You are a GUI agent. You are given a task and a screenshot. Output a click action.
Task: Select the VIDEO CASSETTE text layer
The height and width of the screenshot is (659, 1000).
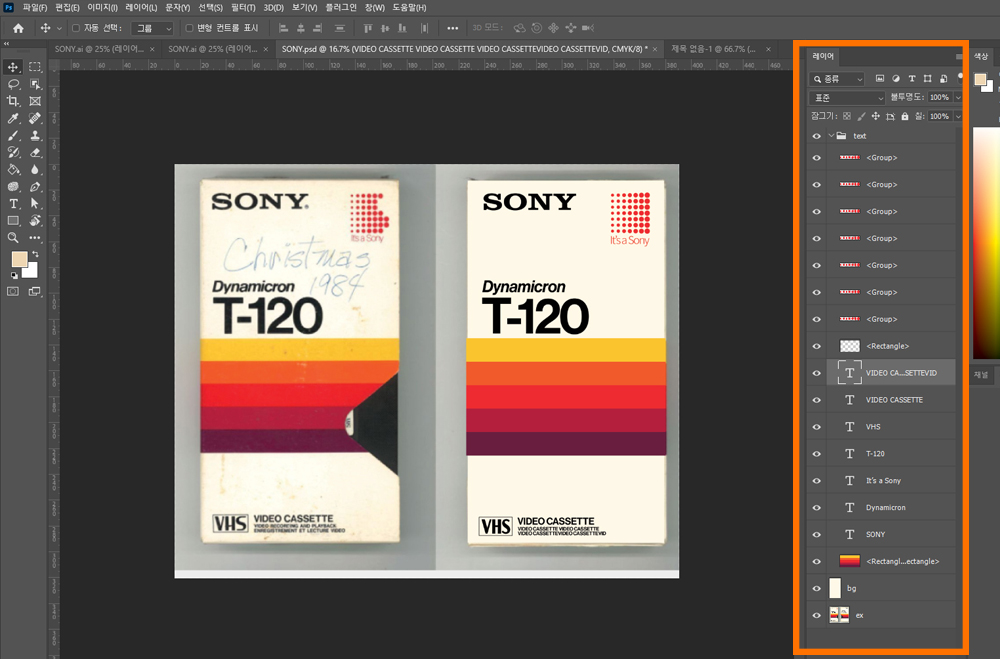pos(893,400)
